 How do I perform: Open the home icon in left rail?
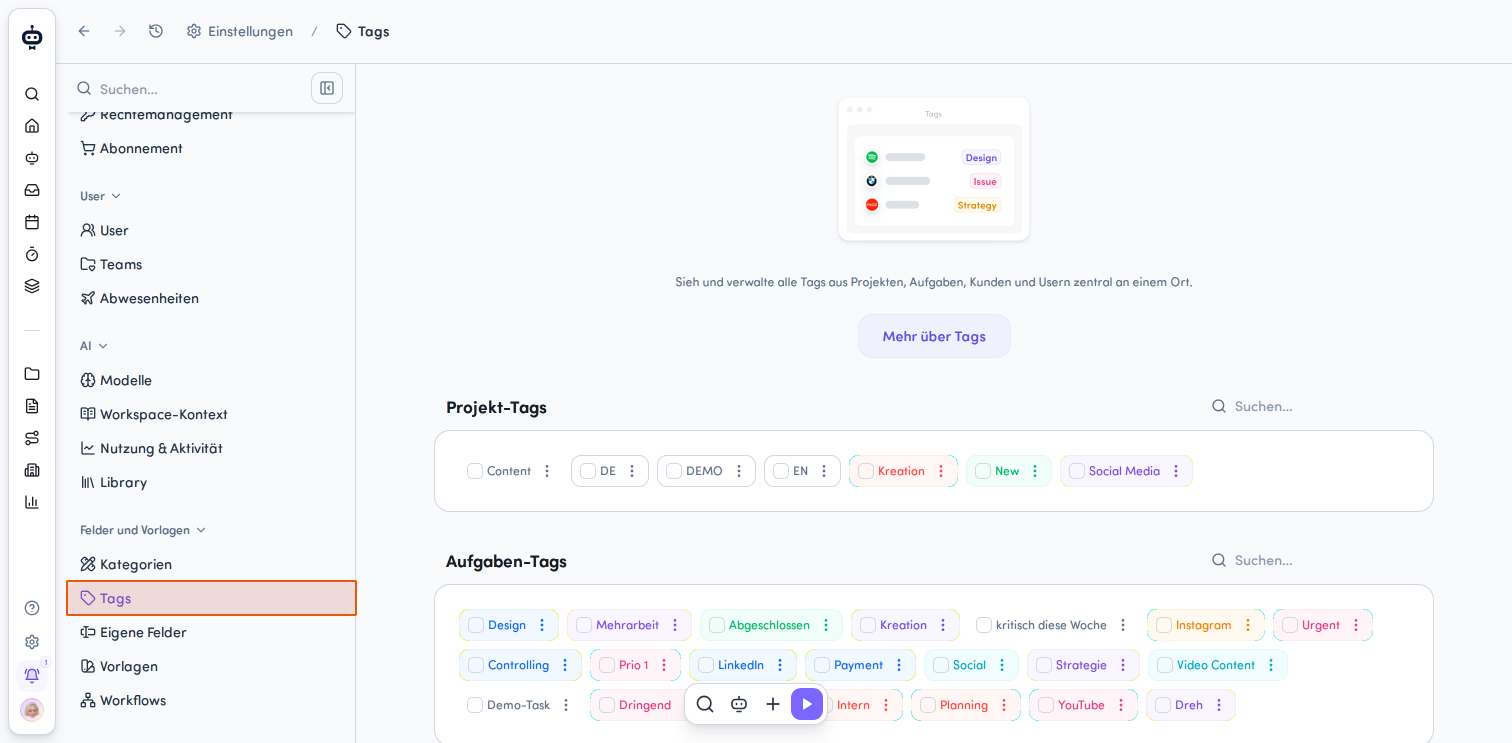(x=32, y=126)
